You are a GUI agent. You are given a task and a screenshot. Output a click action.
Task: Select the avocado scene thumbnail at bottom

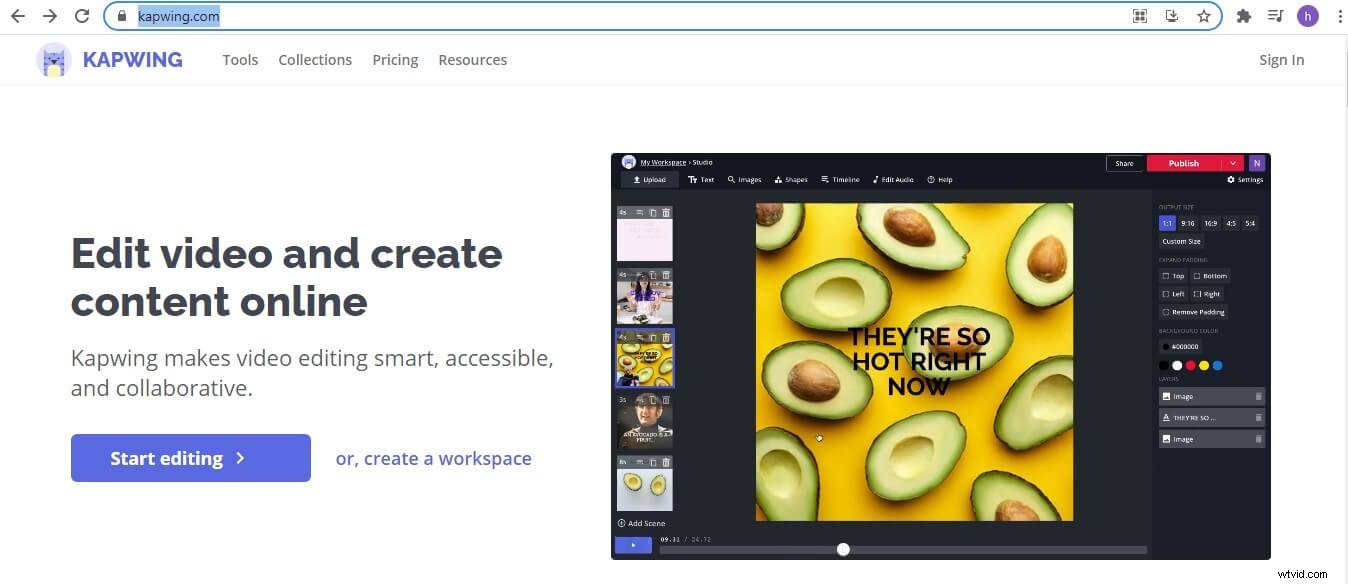point(645,487)
